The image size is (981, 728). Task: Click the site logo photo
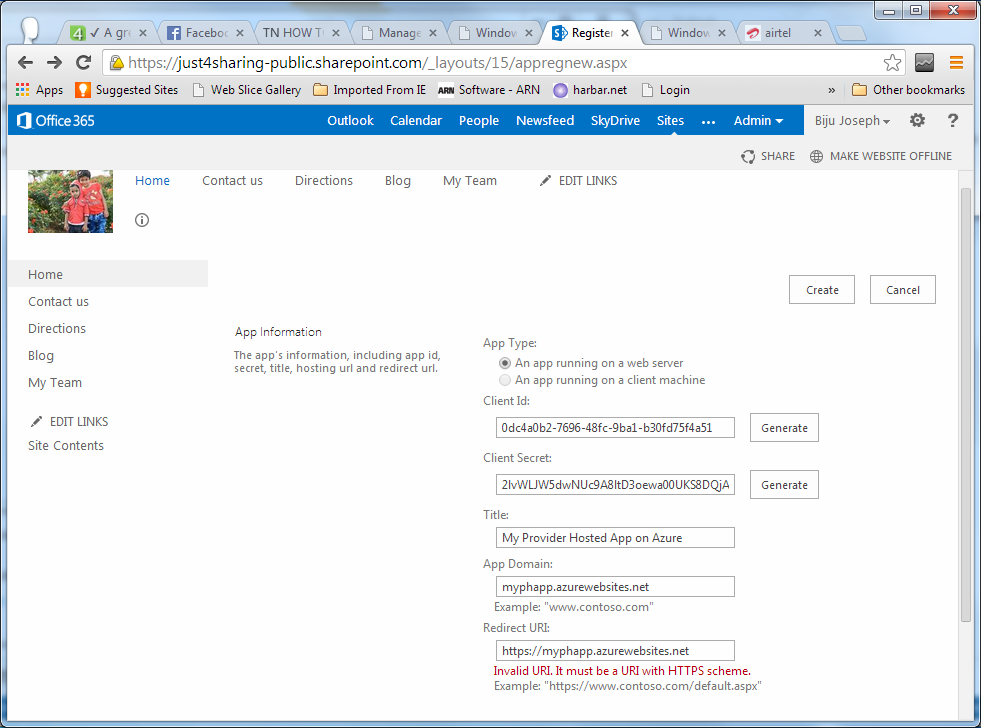pos(70,201)
